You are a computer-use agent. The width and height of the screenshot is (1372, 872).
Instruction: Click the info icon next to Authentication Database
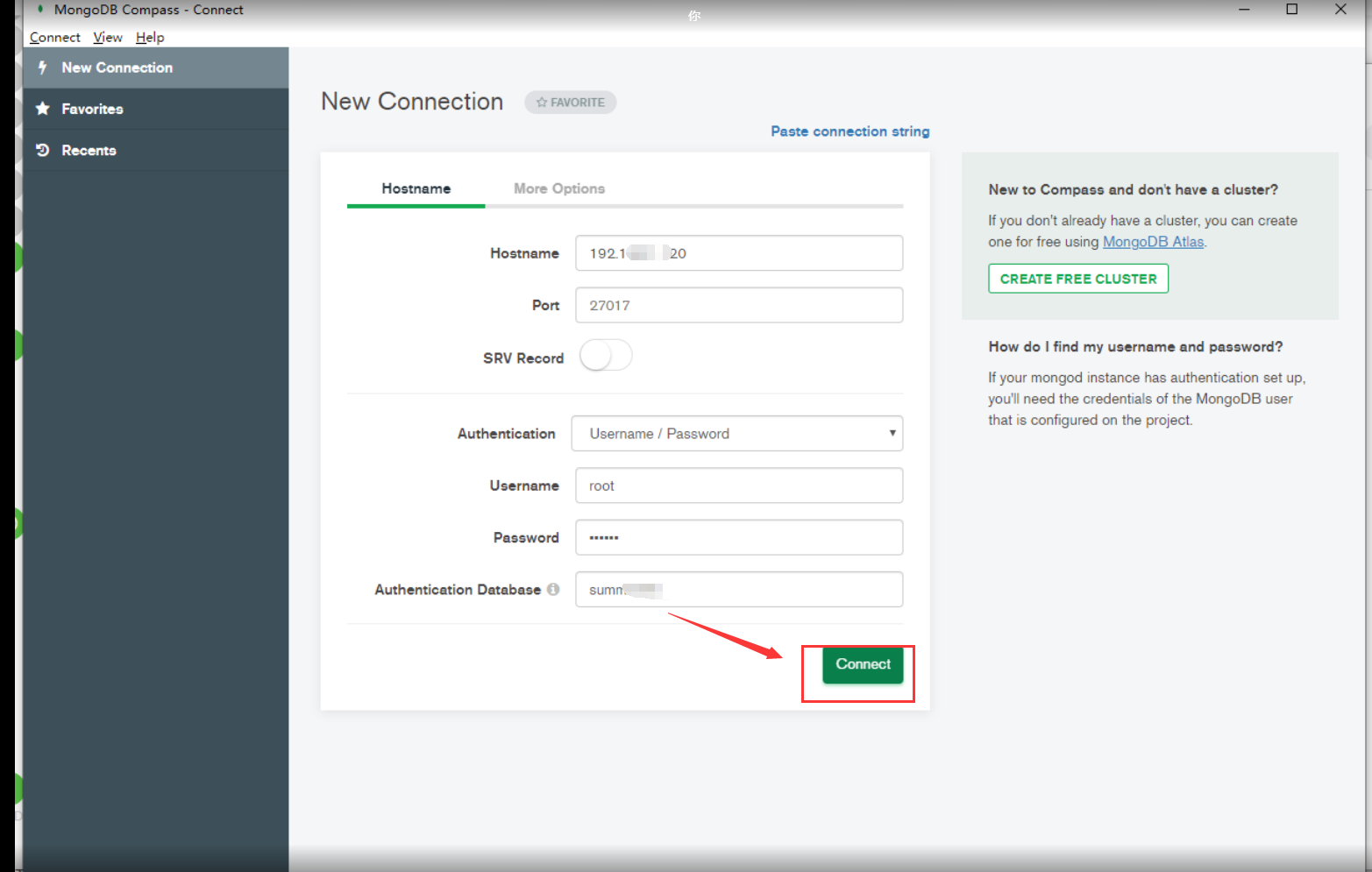click(553, 589)
